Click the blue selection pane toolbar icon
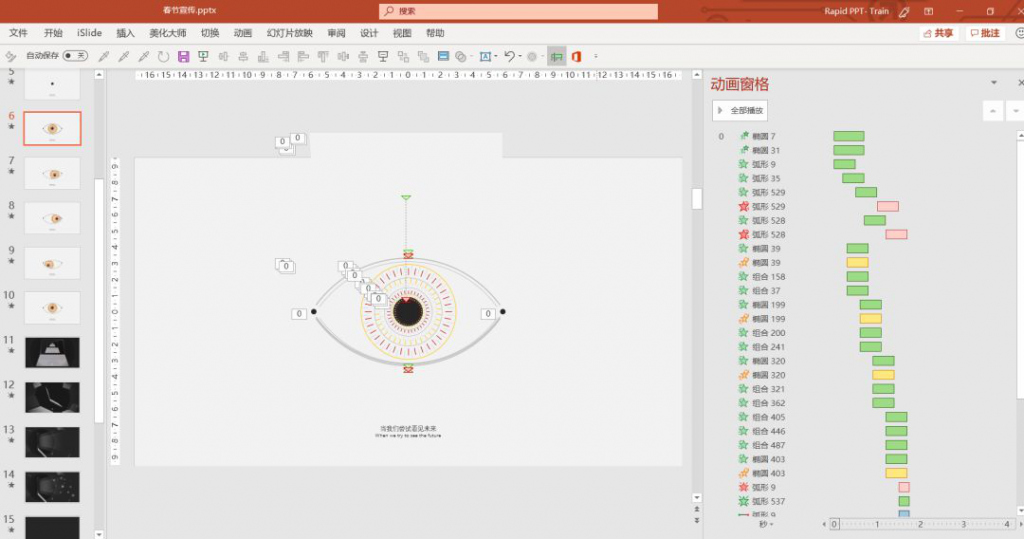Image resolution: width=1024 pixels, height=539 pixels. (x=443, y=56)
